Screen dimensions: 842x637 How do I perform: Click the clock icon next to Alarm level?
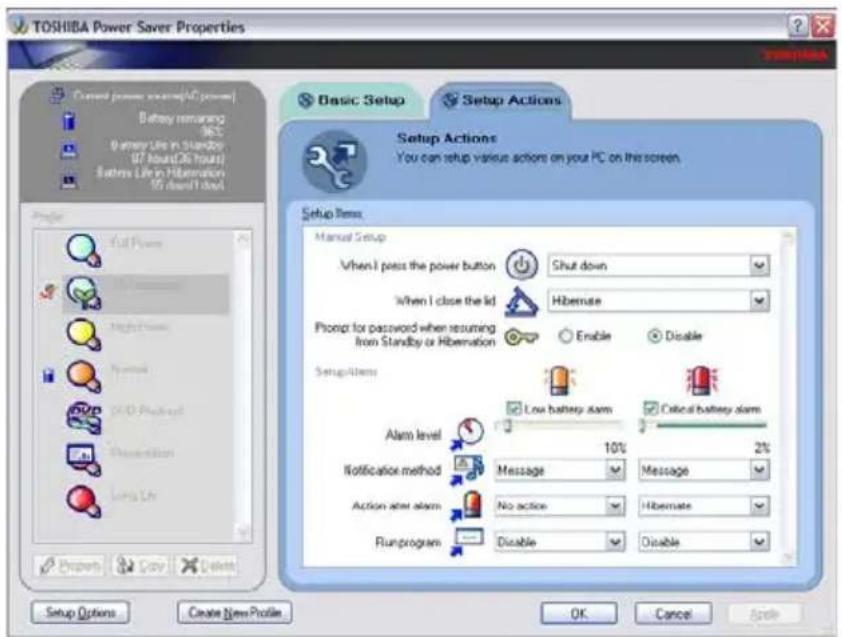pos(467,433)
